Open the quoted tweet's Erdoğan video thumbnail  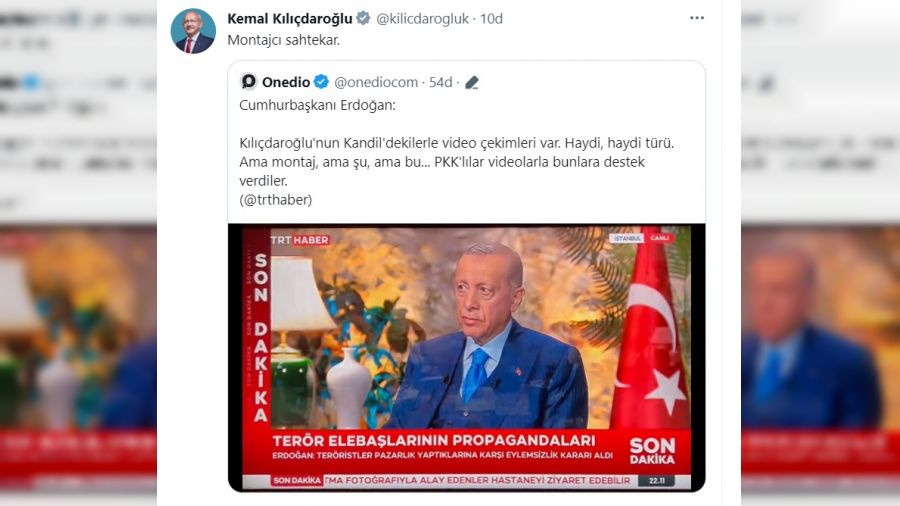(467, 357)
